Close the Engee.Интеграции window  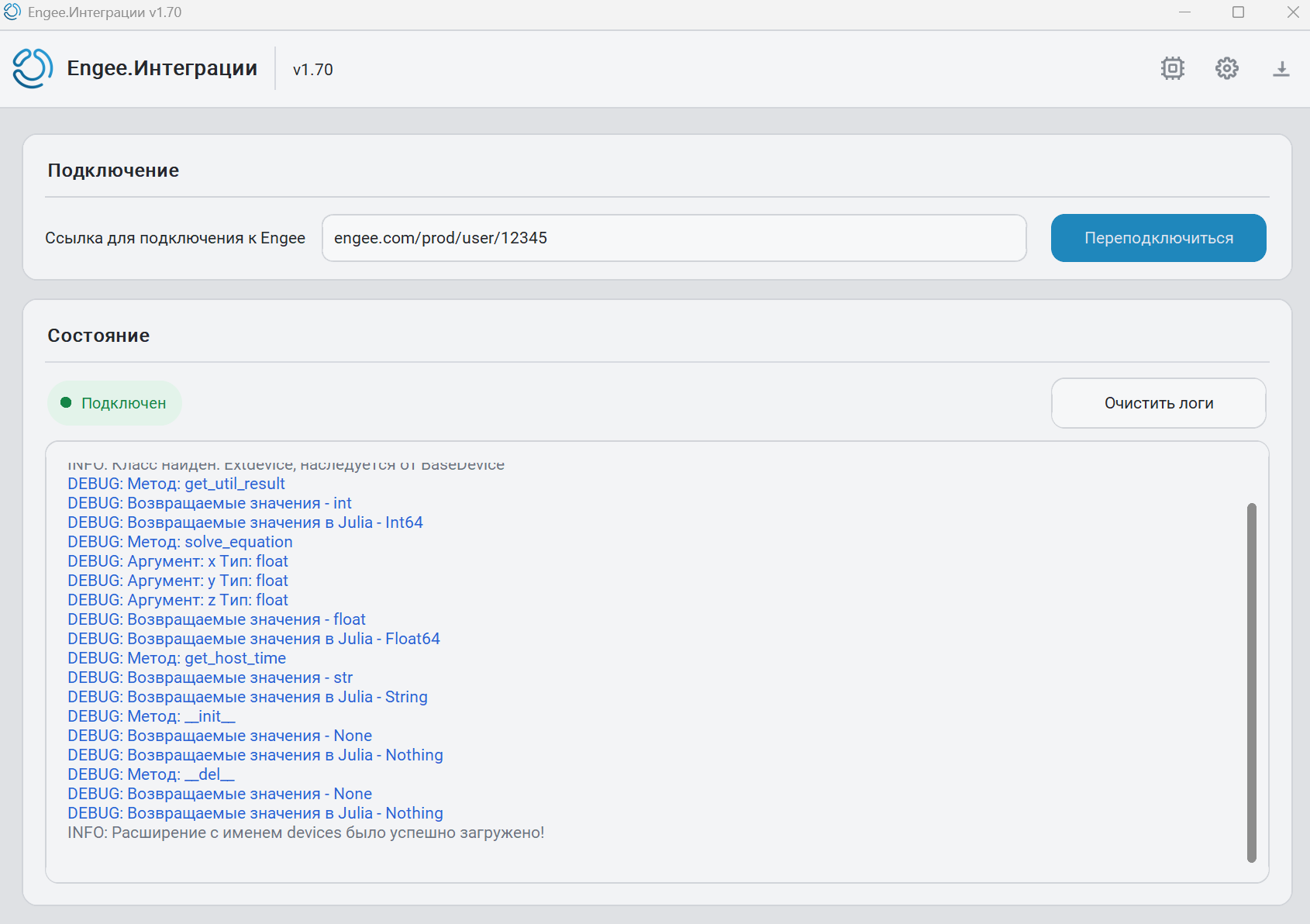(1292, 12)
